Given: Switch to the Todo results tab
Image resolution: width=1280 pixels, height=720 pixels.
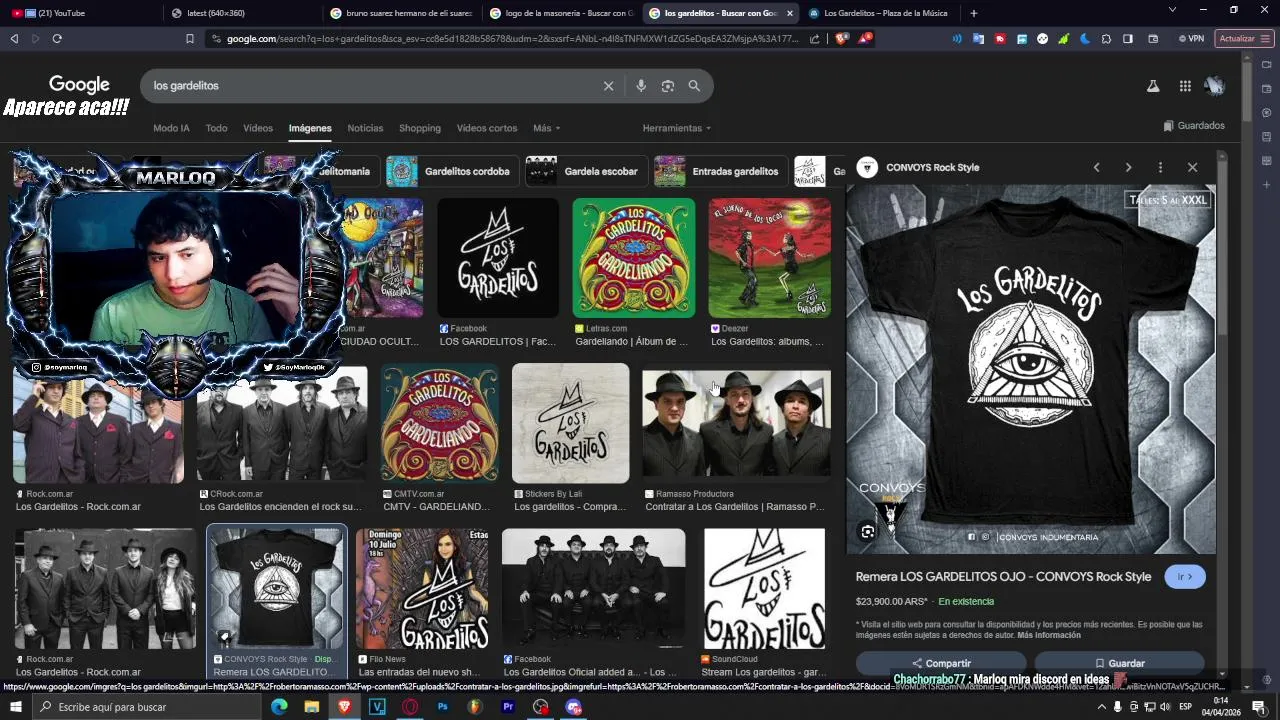Looking at the screenshot, I should pyautogui.click(x=217, y=128).
